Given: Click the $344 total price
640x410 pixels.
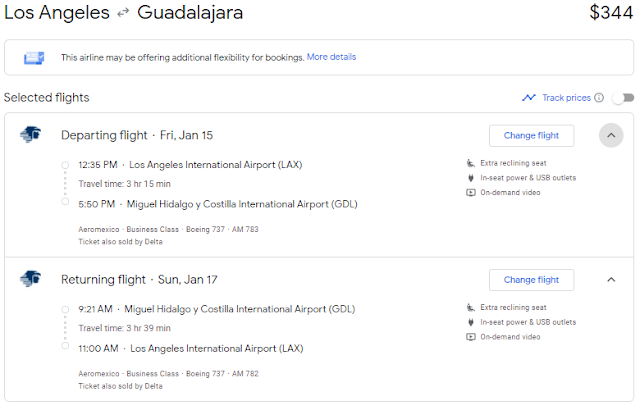Looking at the screenshot, I should 610,14.
